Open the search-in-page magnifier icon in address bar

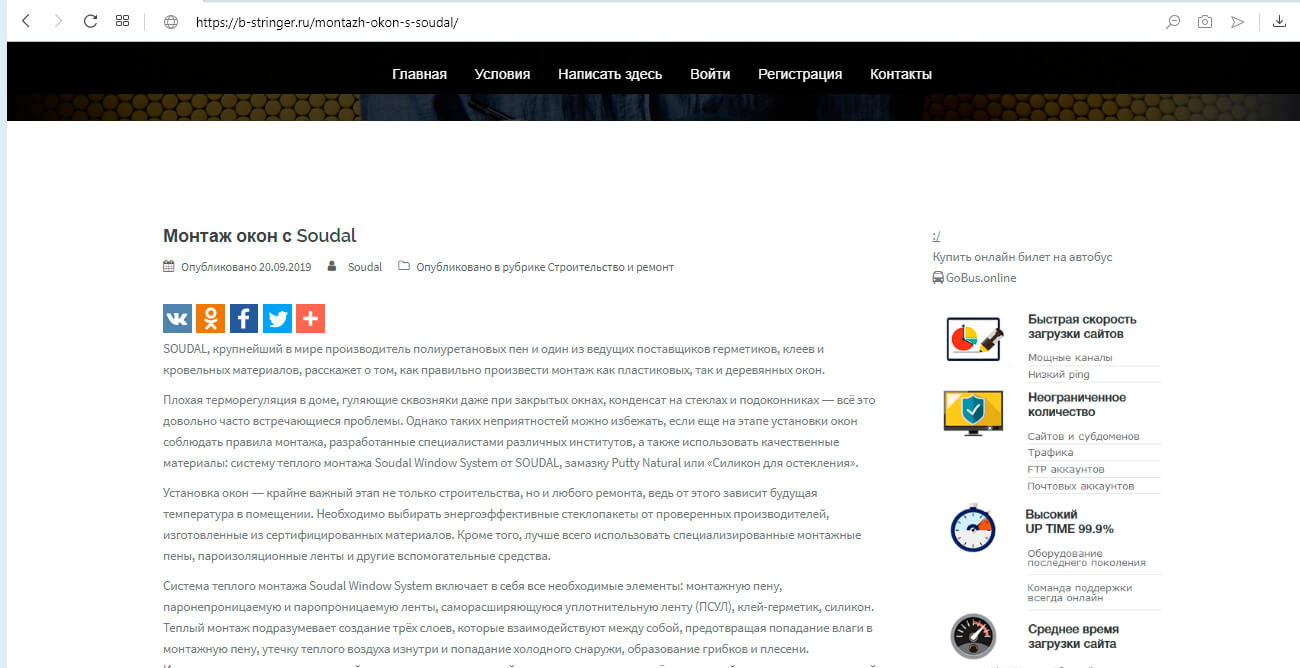tap(1173, 22)
